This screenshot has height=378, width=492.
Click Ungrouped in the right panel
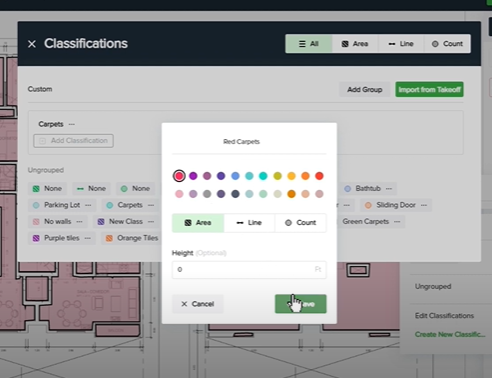[x=433, y=286]
